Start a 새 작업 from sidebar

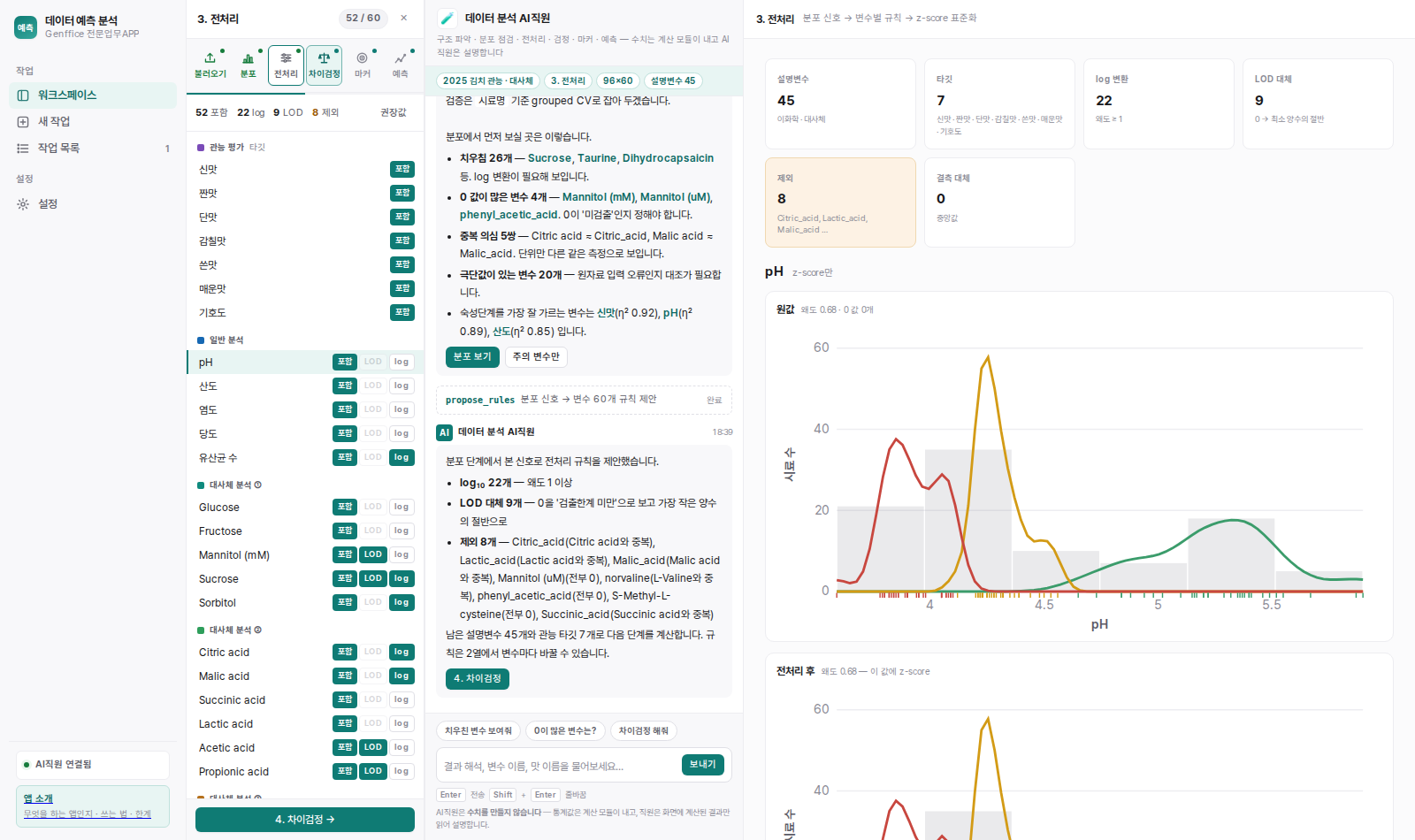pos(93,122)
